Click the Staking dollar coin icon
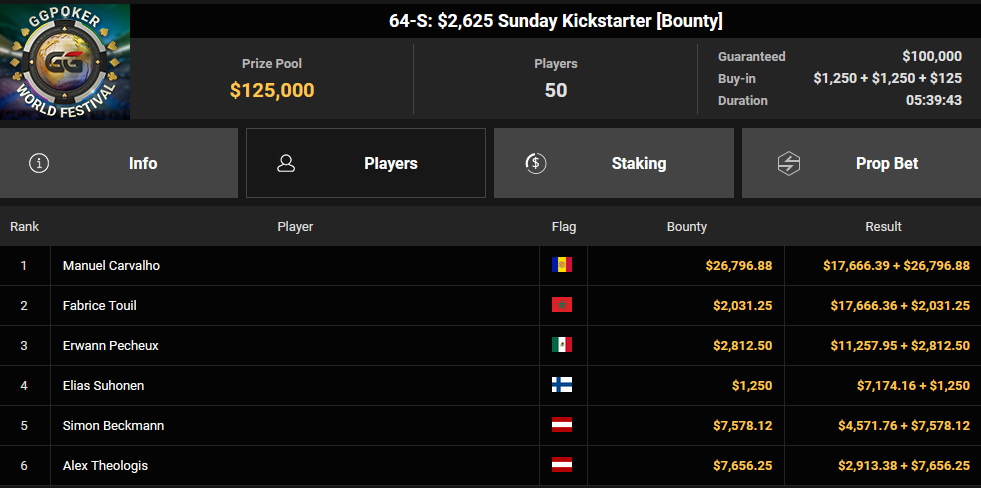981x488 pixels. point(535,163)
